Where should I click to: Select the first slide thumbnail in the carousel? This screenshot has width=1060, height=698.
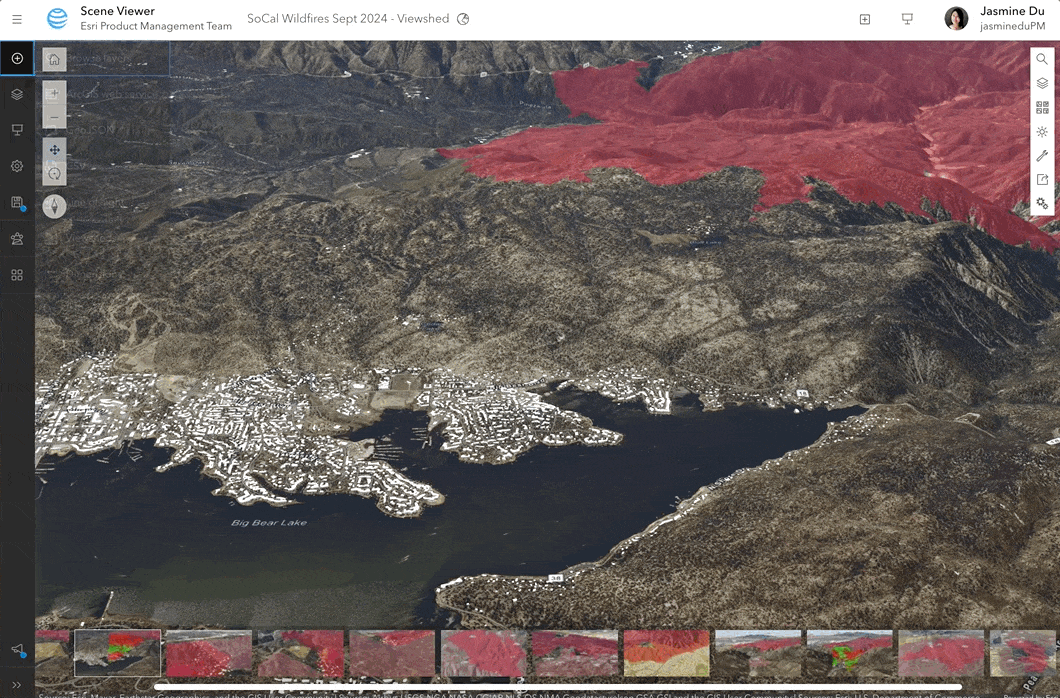pyautogui.click(x=118, y=655)
